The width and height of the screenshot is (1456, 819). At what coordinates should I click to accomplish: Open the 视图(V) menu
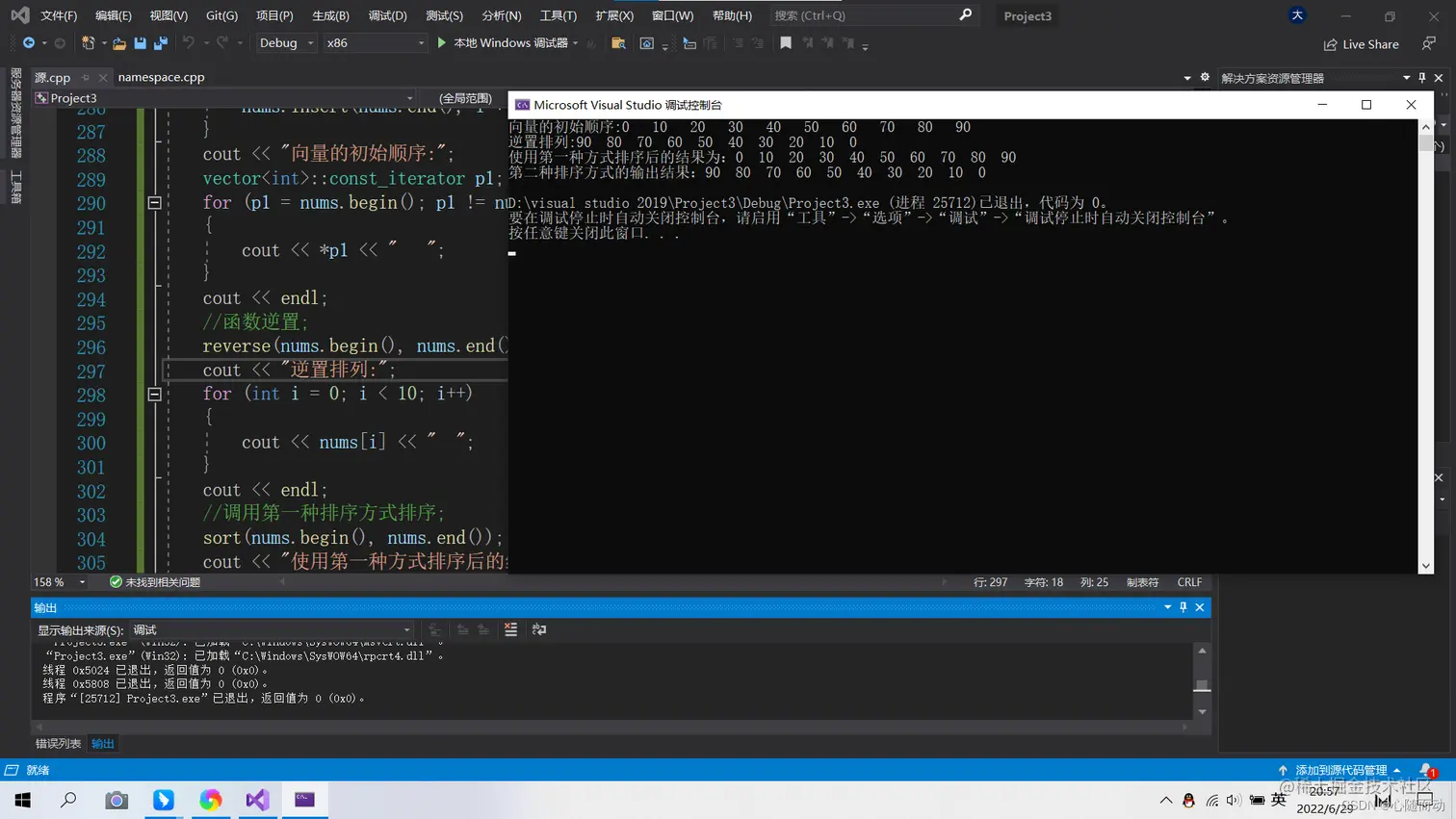coord(169,15)
